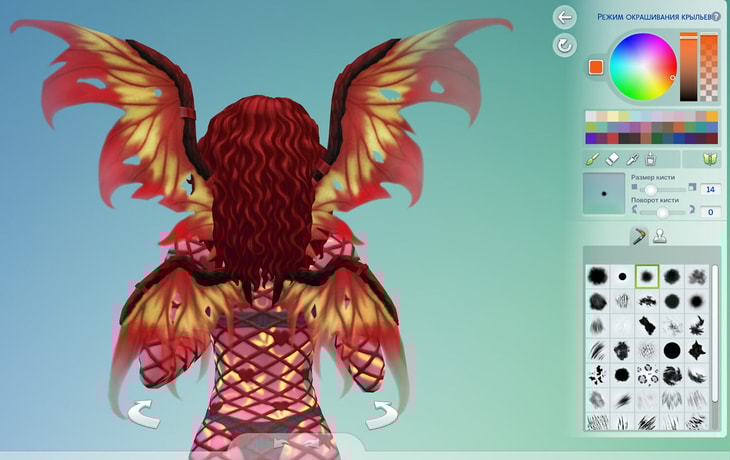Click the back arrow button
This screenshot has height=460, width=730.
pyautogui.click(x=565, y=17)
